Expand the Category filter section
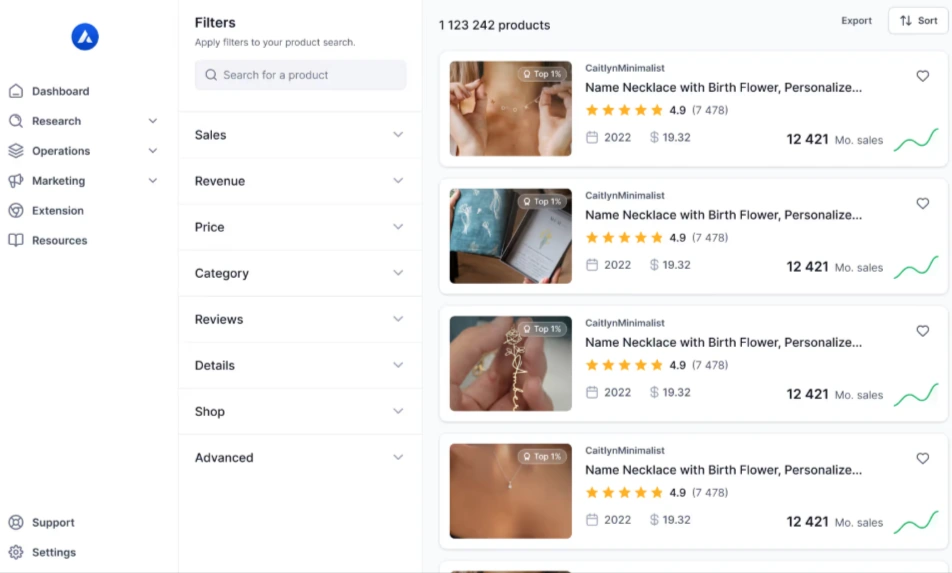952x573 pixels. coord(300,273)
